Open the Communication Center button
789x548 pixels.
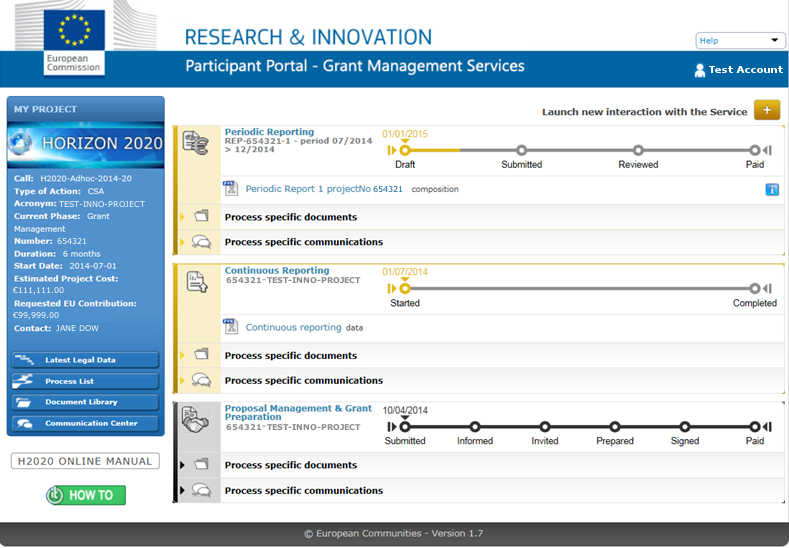85,423
